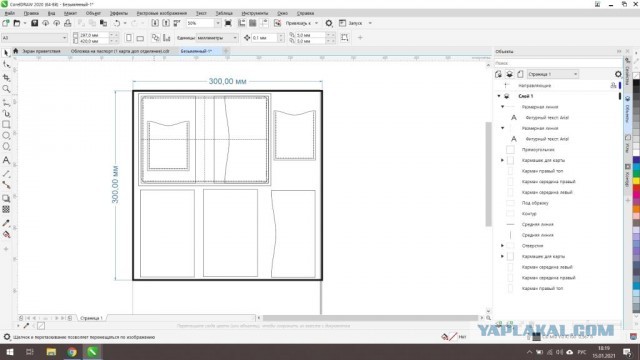Switch page to landscape orientation
The image size is (640, 360).
(140, 38)
